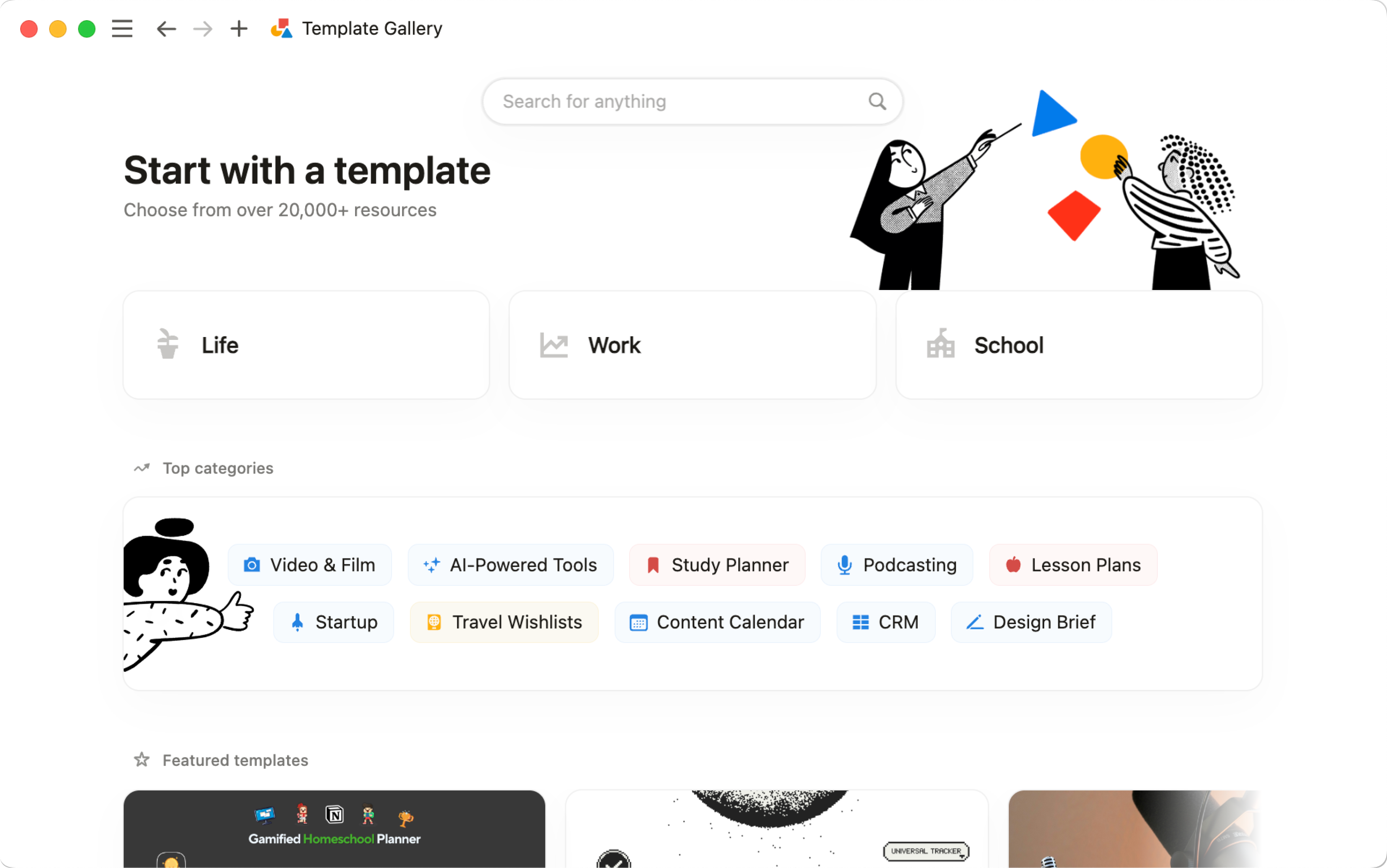Open the Work template category
The image size is (1387, 868).
pyautogui.click(x=693, y=344)
